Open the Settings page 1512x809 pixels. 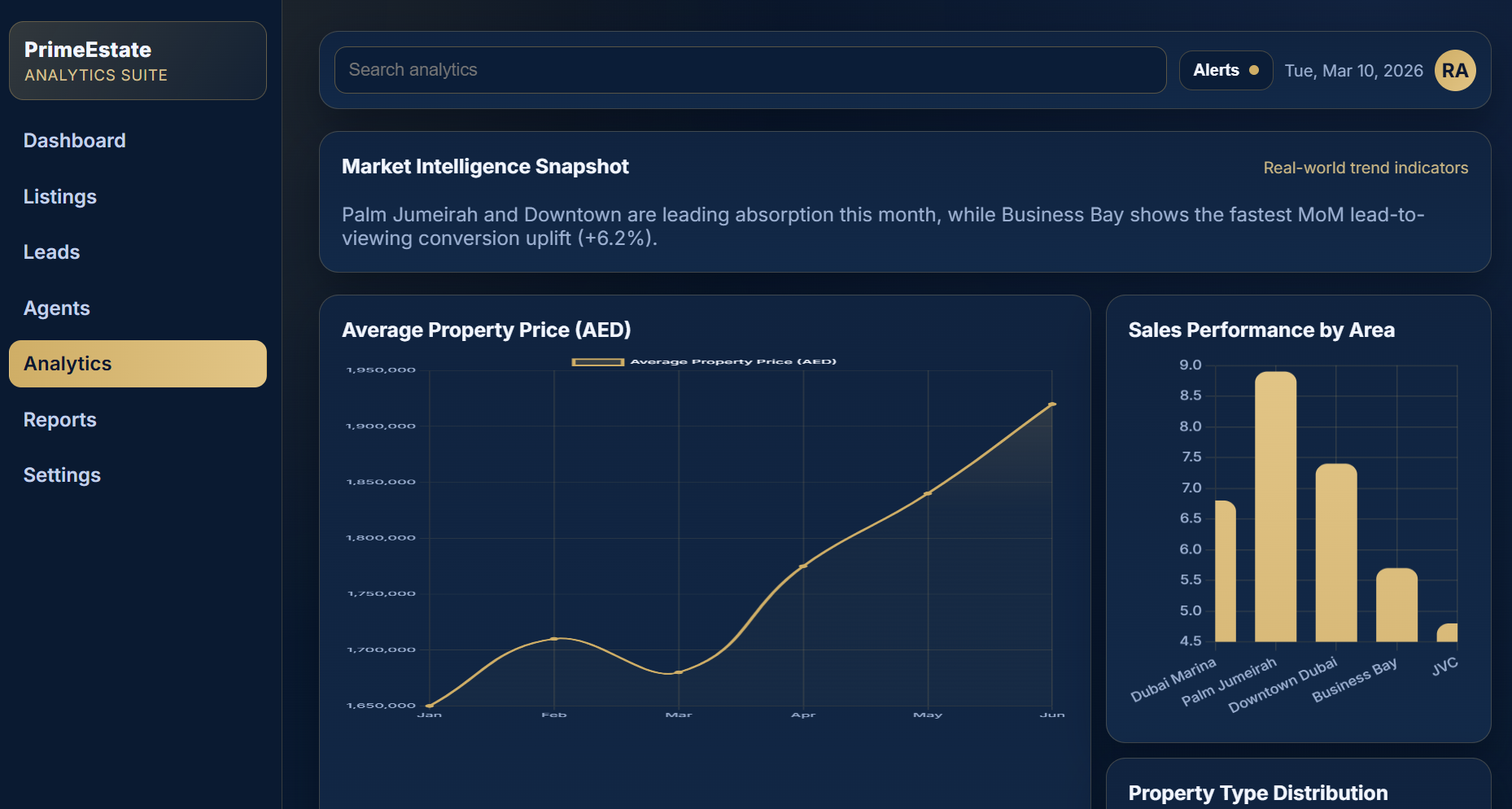(62, 474)
